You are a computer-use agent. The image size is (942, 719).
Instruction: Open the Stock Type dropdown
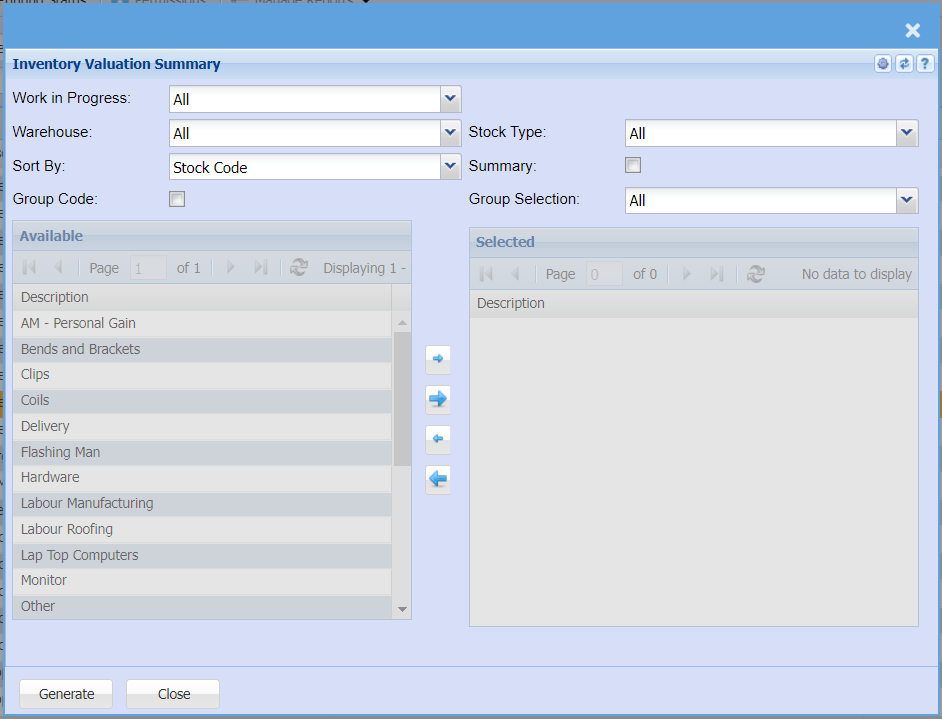click(907, 132)
